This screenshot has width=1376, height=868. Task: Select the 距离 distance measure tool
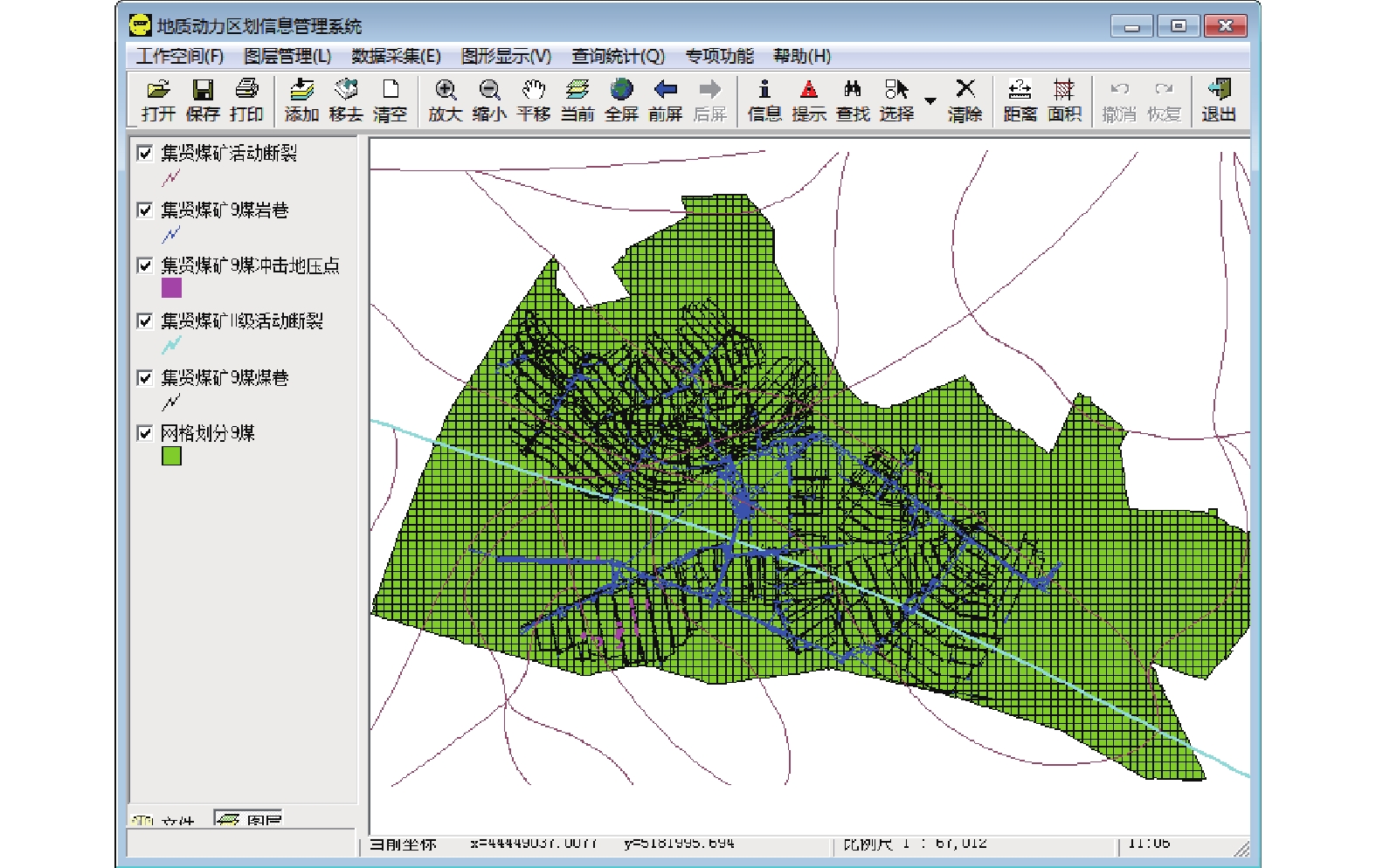(1020, 90)
